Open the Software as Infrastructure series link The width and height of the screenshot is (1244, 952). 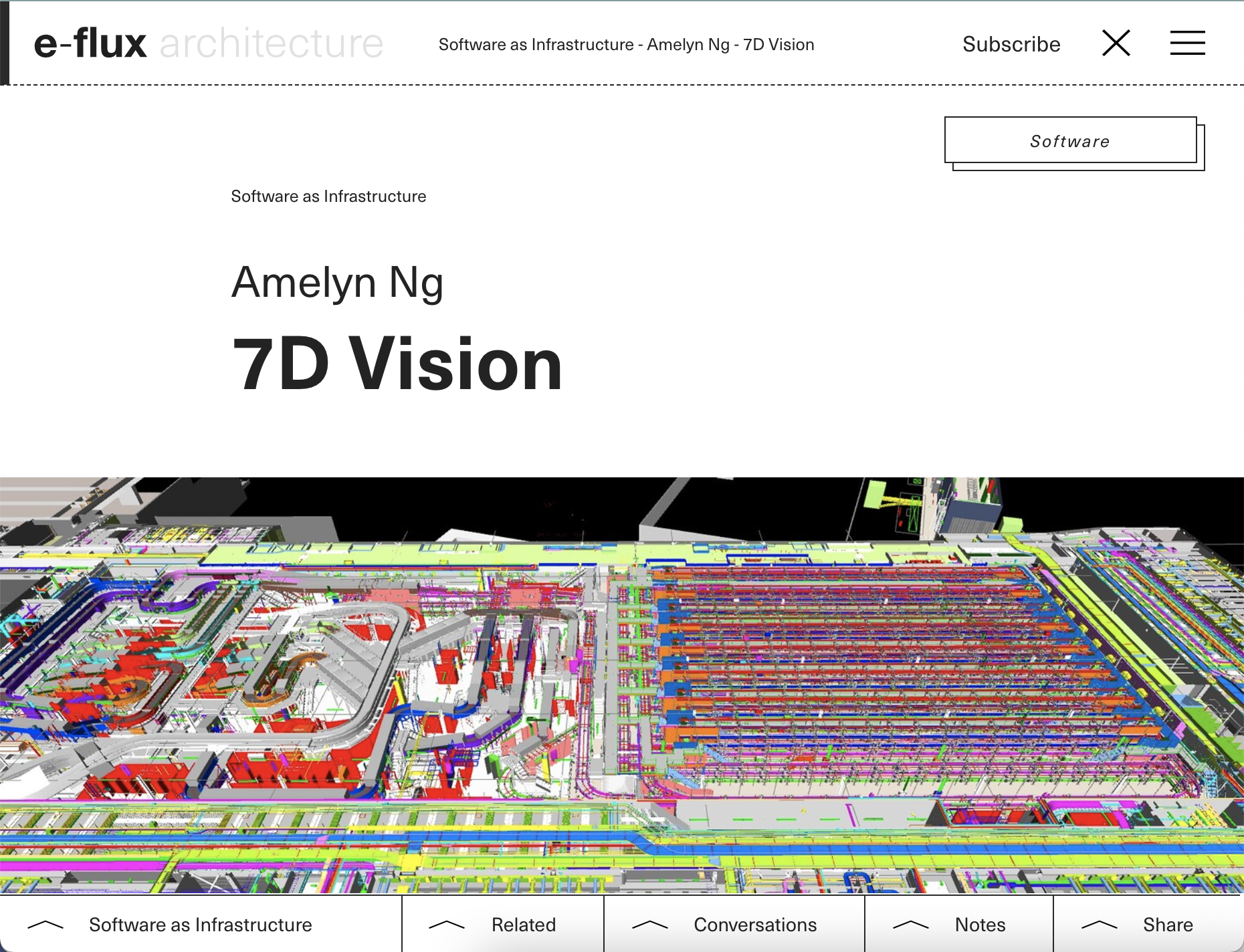pos(328,196)
